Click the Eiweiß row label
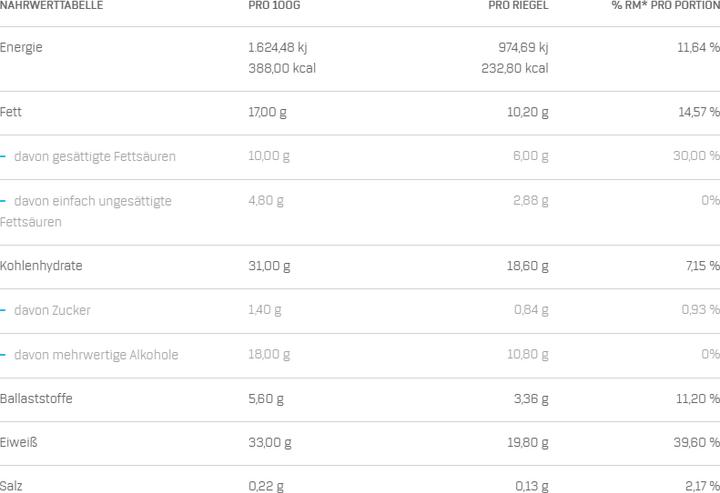The width and height of the screenshot is (720, 493). click(19, 443)
